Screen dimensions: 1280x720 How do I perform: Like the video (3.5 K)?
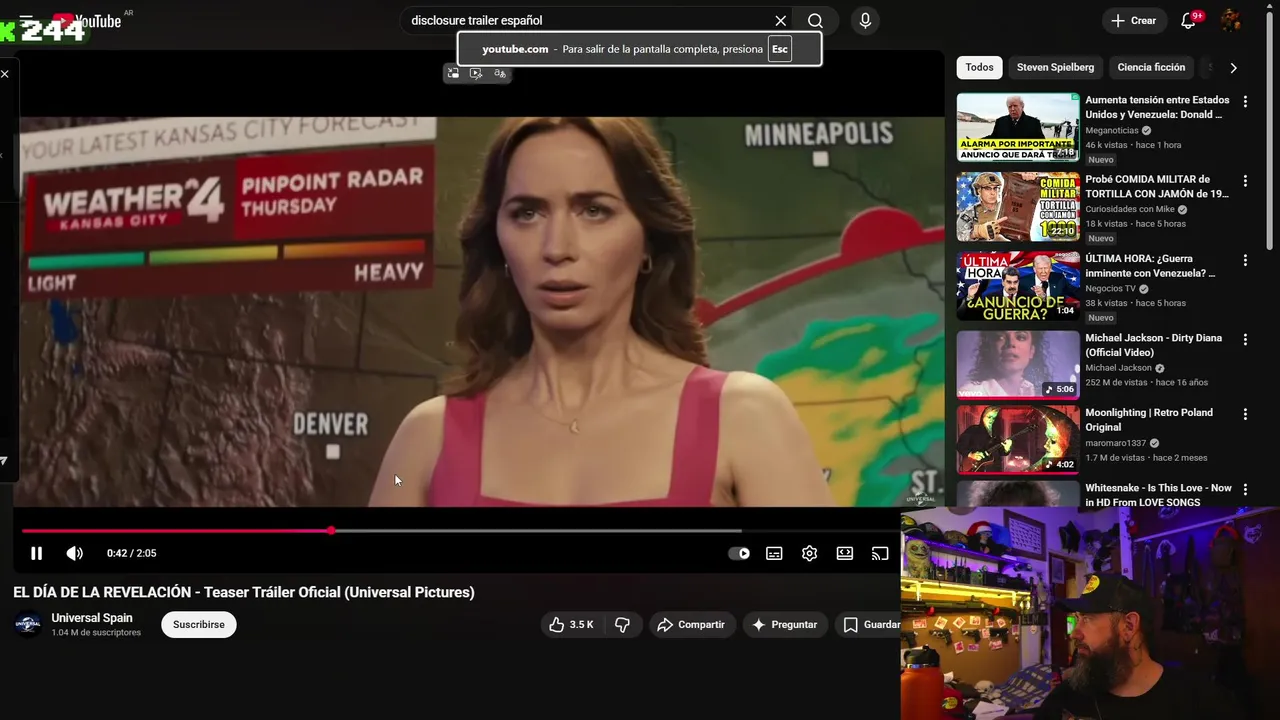pos(571,624)
